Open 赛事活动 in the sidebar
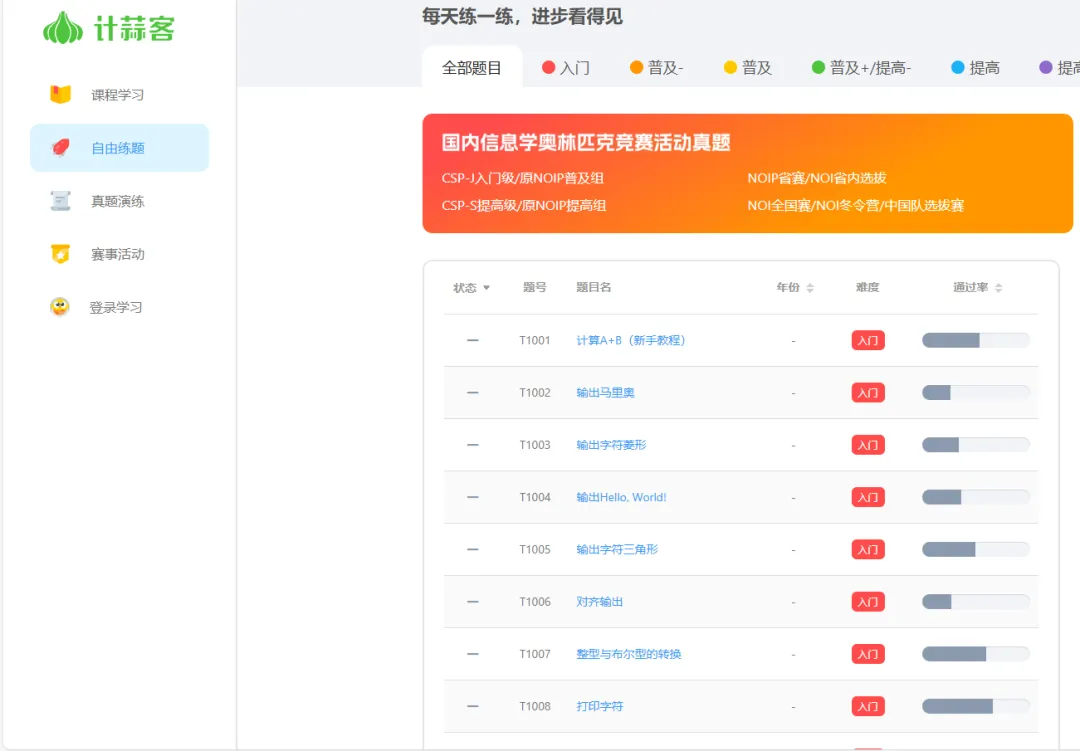The image size is (1080, 751). 119,254
